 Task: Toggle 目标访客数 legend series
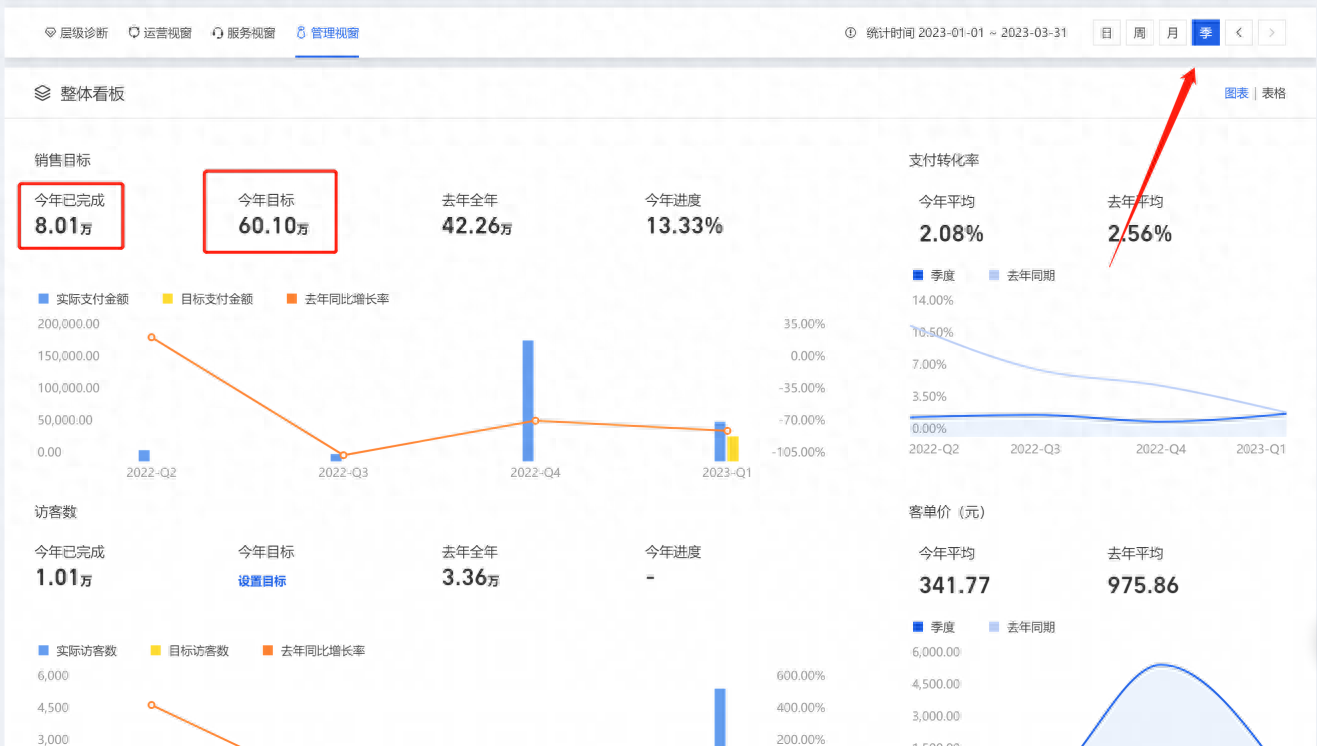point(189,651)
